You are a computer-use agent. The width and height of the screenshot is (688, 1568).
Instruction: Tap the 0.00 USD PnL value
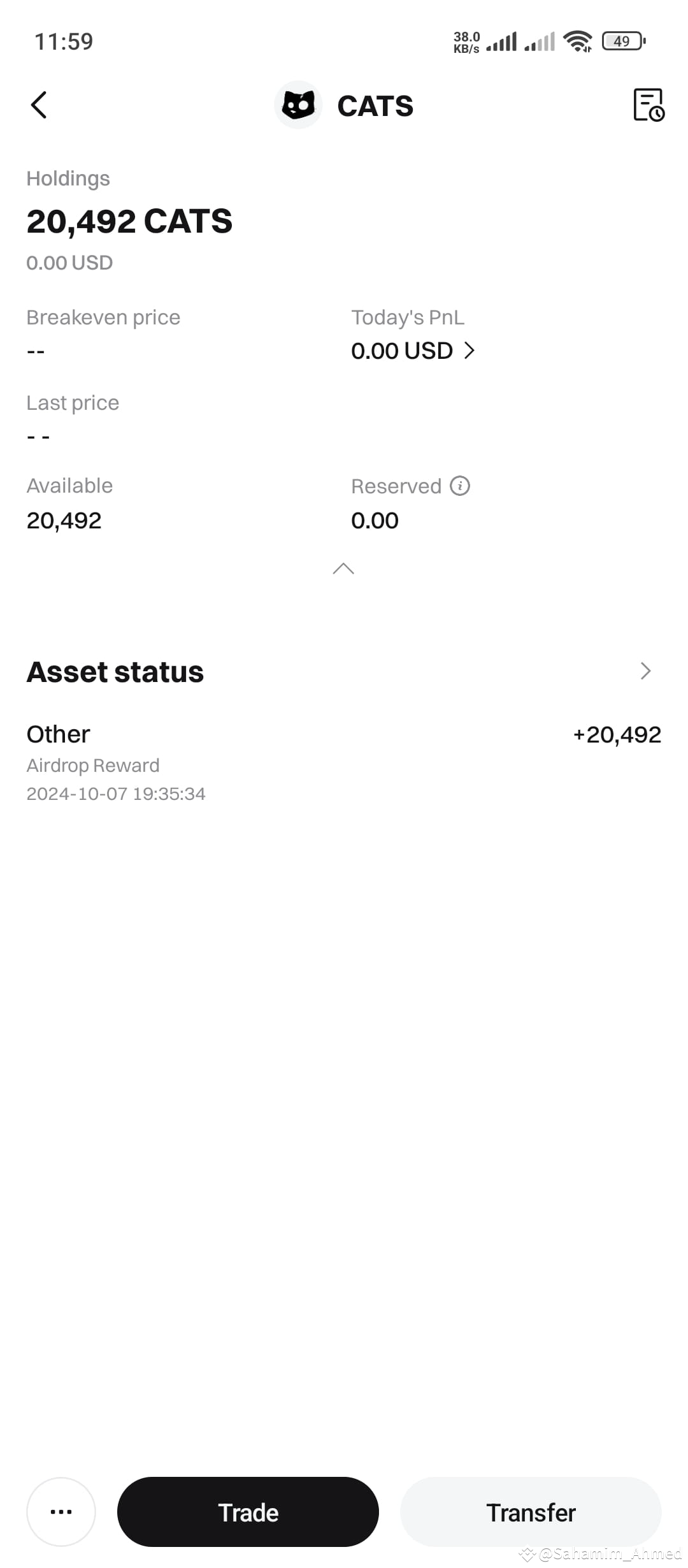pyautogui.click(x=402, y=351)
